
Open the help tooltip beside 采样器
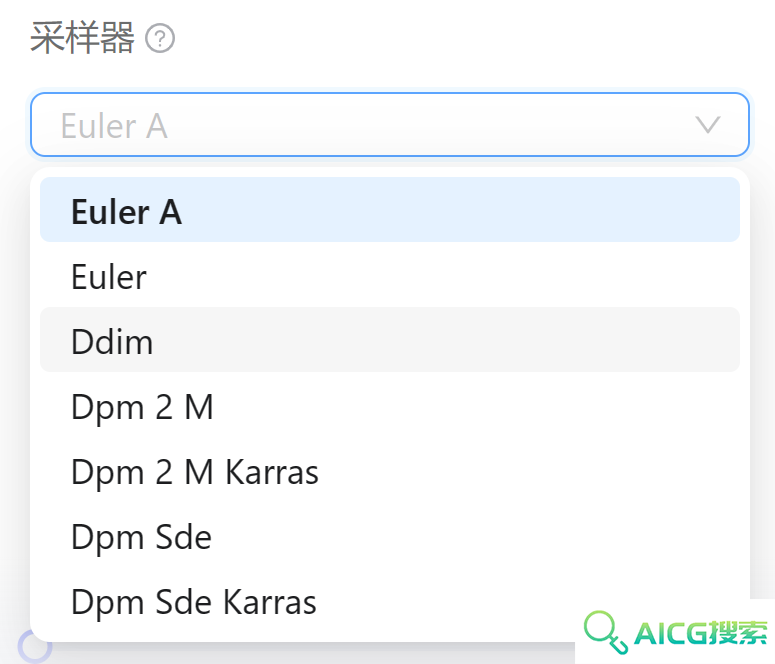[160, 38]
